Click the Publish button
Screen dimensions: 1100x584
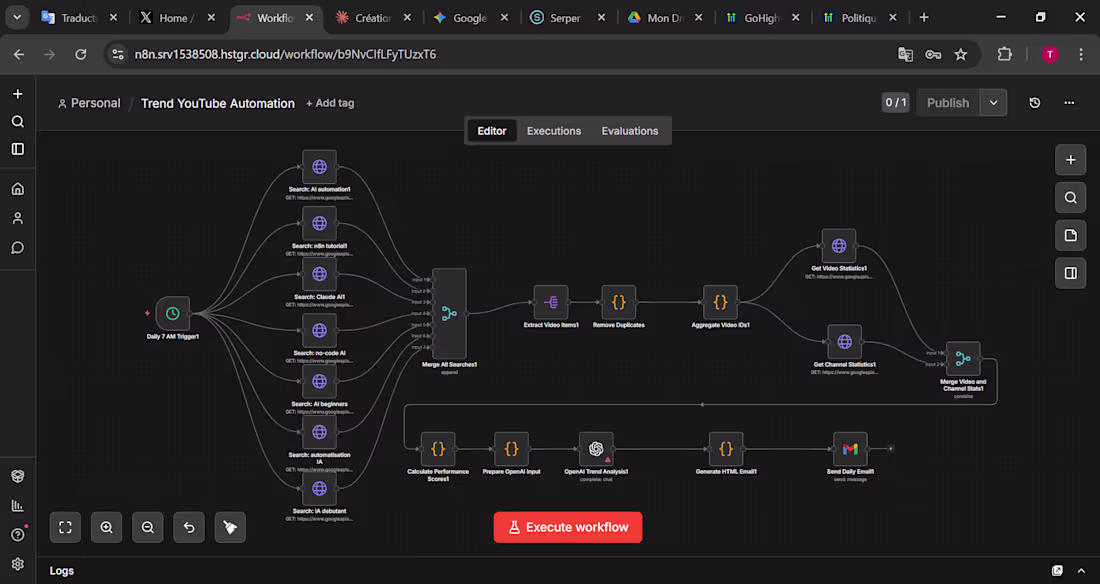coord(948,102)
